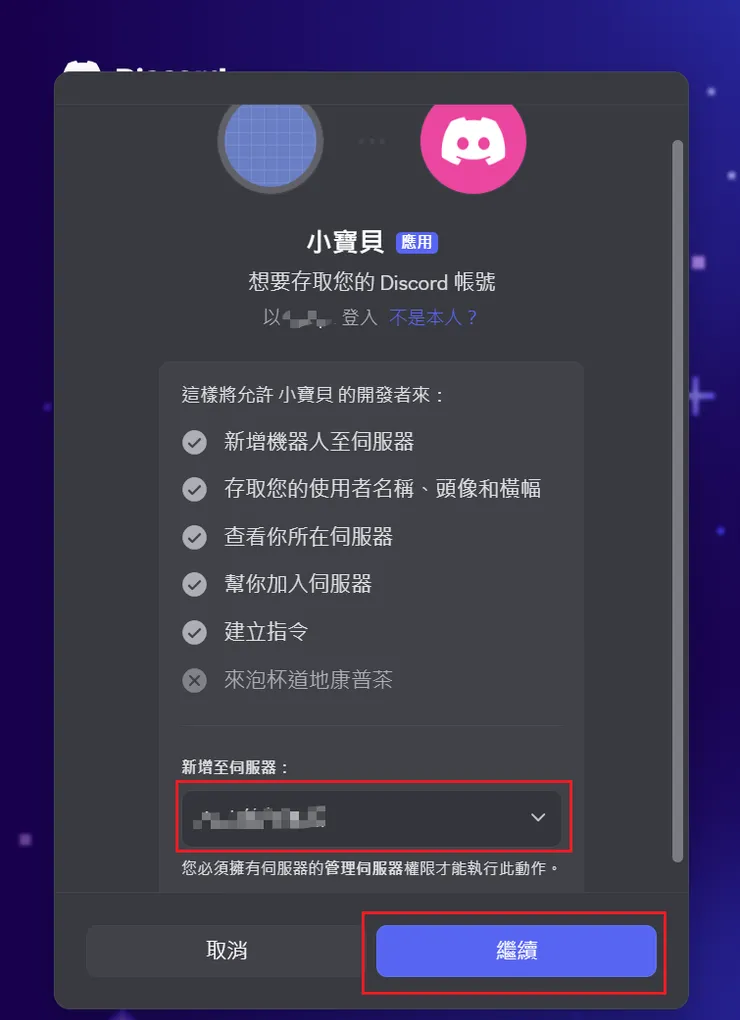Click the 取消 button
The width and height of the screenshot is (740, 1020).
pos(226,951)
